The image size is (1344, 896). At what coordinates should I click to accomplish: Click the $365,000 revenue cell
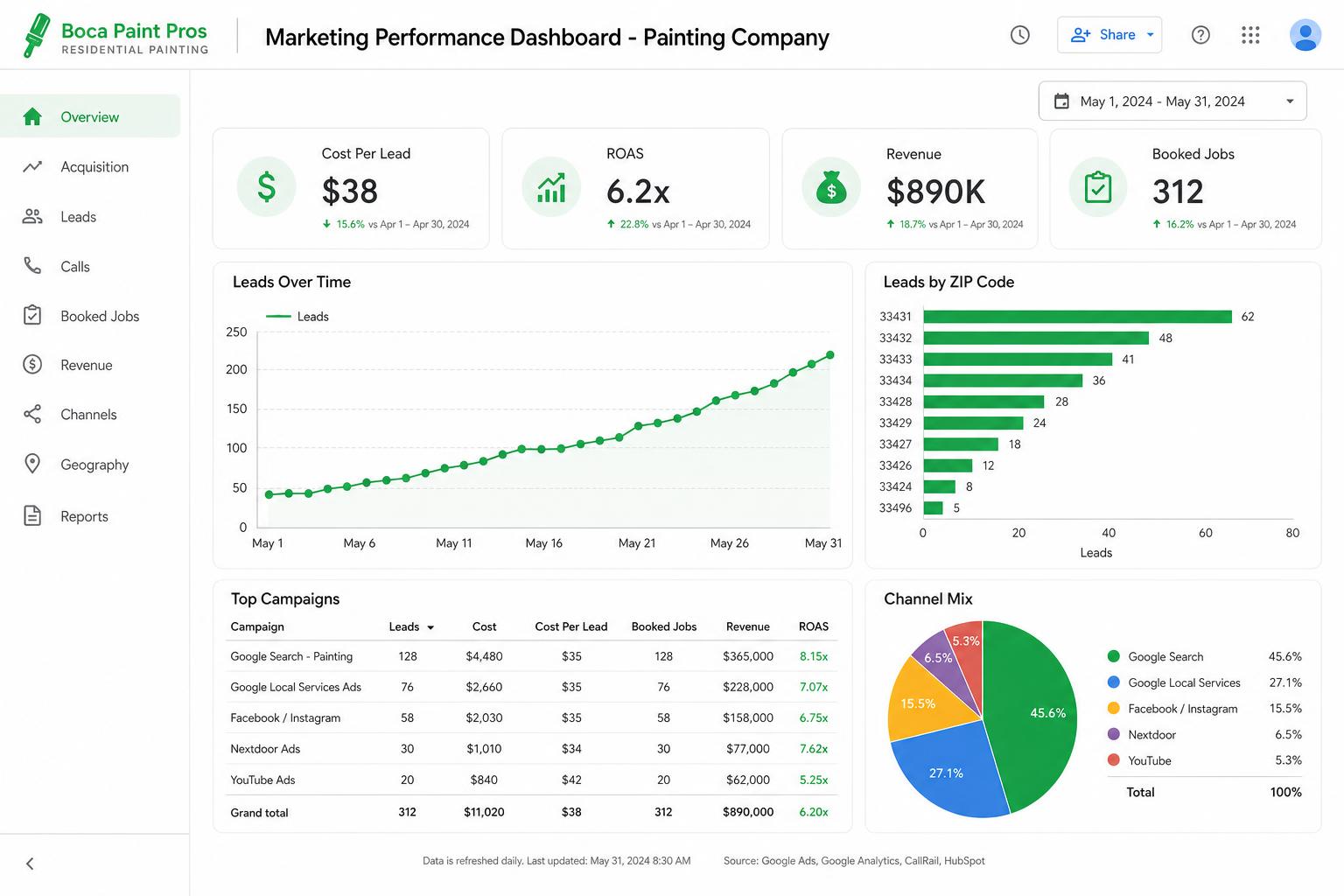pyautogui.click(x=748, y=656)
